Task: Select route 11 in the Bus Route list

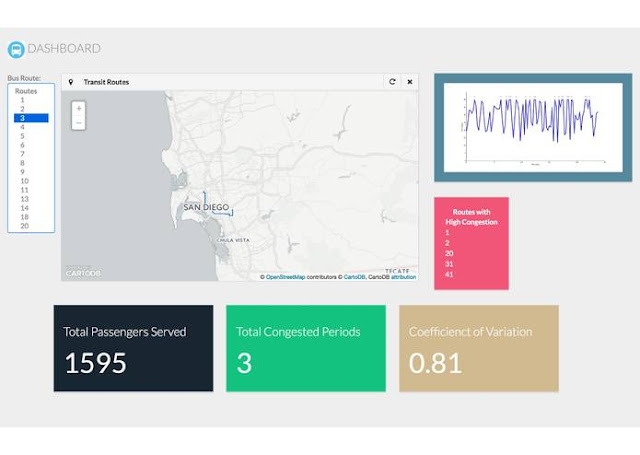Action: pos(31,190)
